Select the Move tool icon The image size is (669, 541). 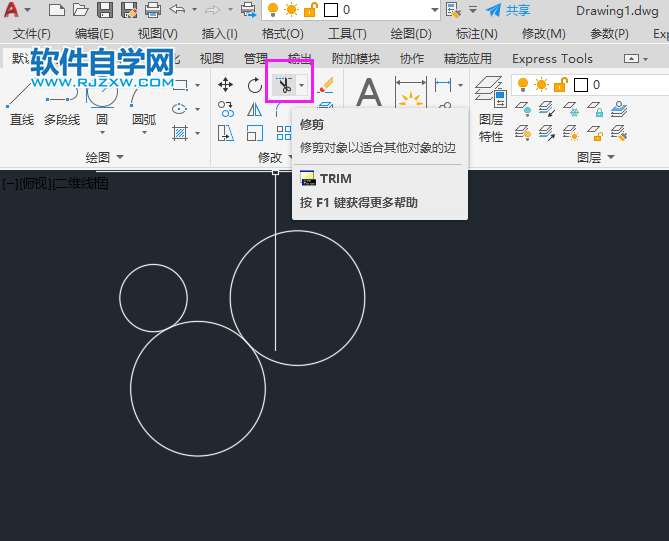click(226, 86)
